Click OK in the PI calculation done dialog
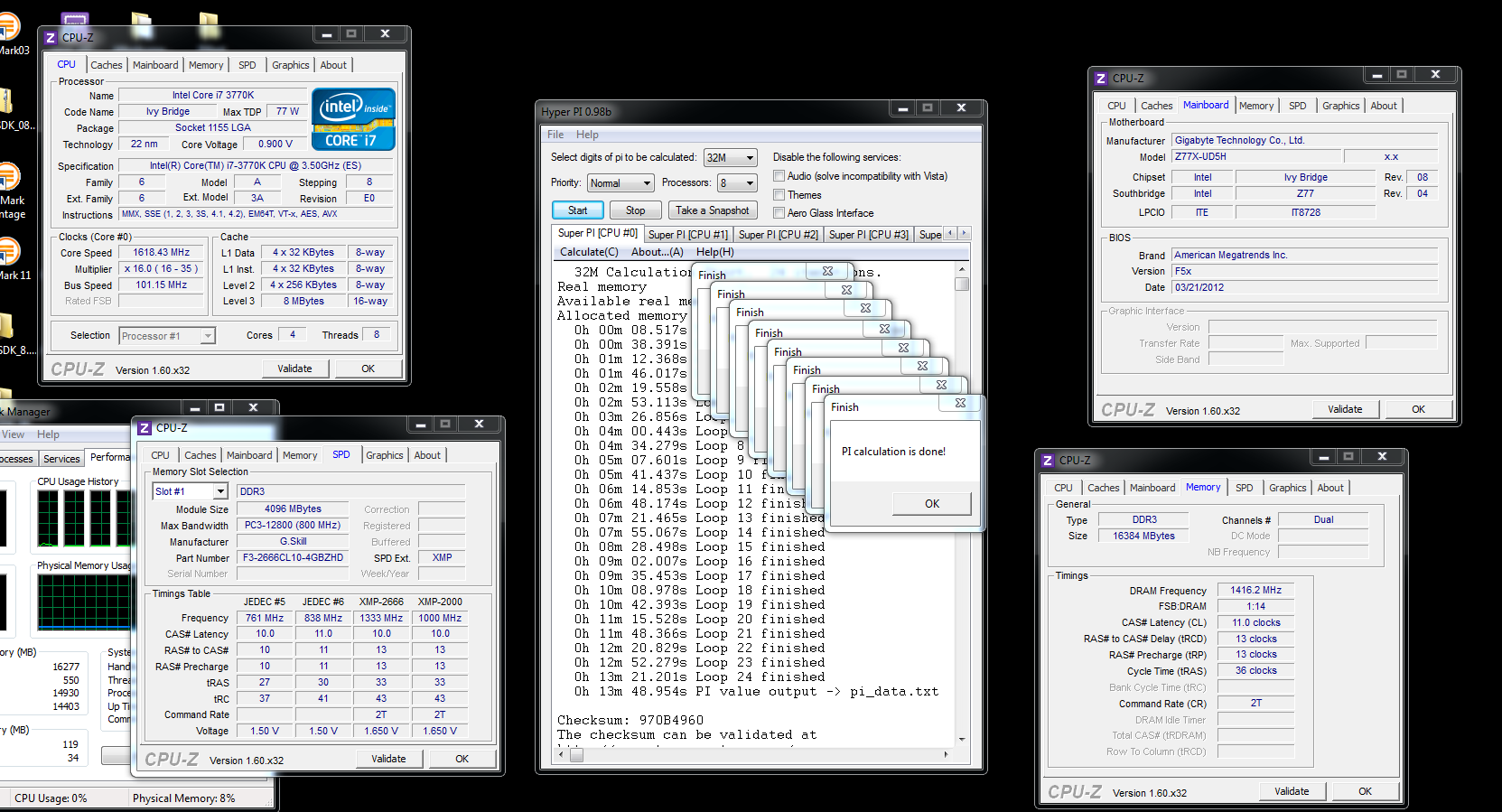 coord(932,504)
